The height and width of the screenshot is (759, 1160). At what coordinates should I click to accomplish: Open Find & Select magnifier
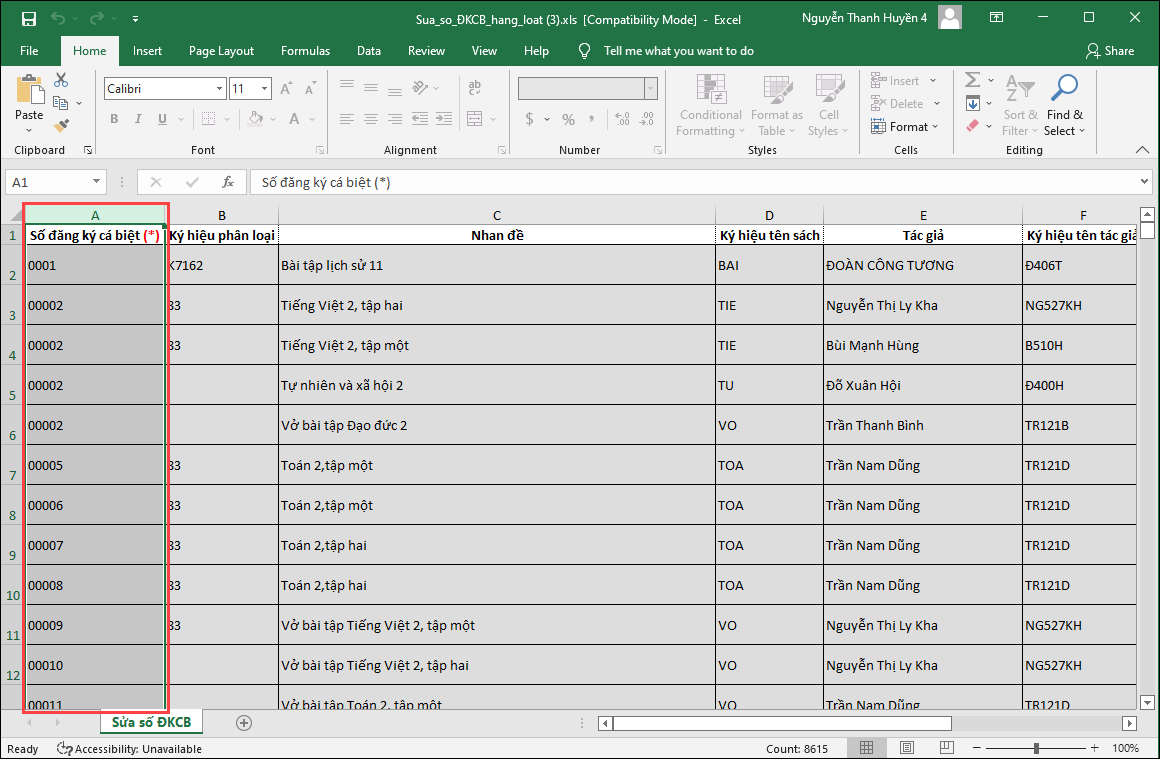(x=1064, y=89)
